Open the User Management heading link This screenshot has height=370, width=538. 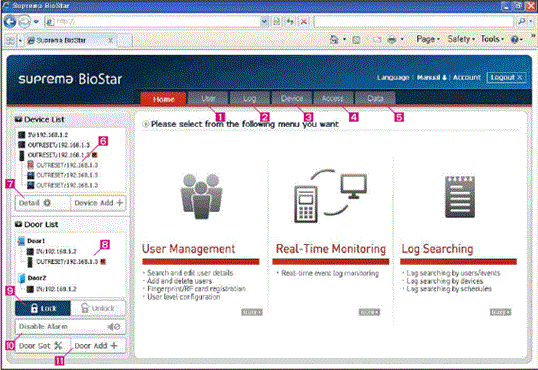[x=189, y=249]
